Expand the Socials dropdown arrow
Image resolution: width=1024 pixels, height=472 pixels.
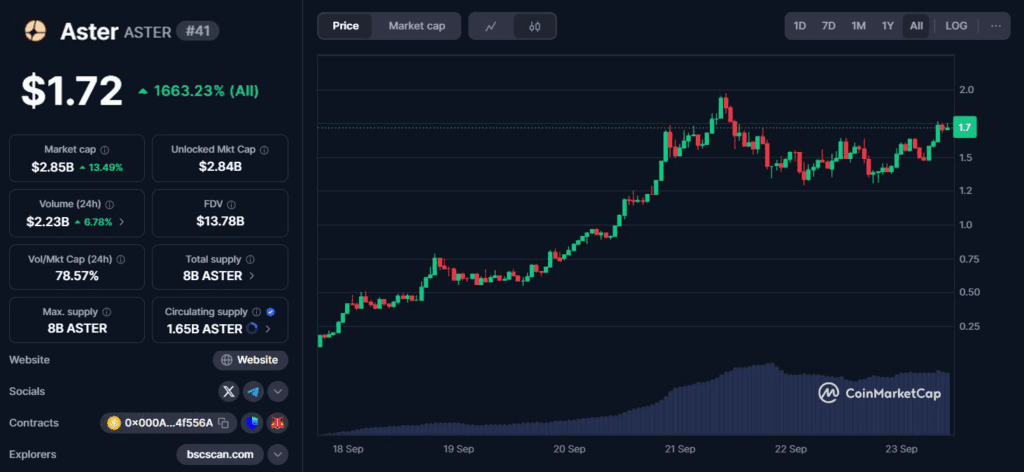pyautogui.click(x=278, y=392)
